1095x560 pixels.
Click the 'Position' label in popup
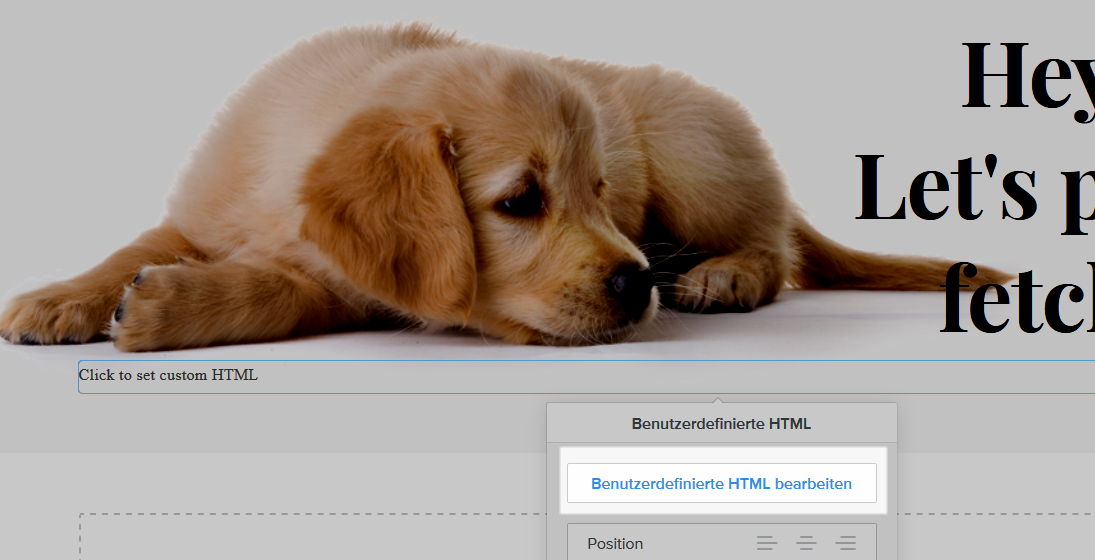point(615,544)
